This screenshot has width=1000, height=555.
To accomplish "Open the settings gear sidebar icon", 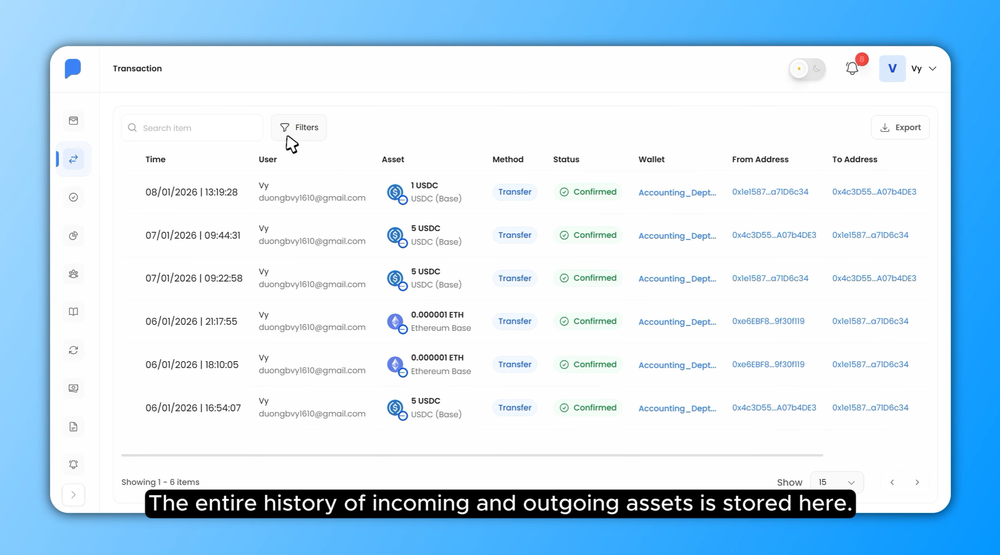I will coord(73,464).
